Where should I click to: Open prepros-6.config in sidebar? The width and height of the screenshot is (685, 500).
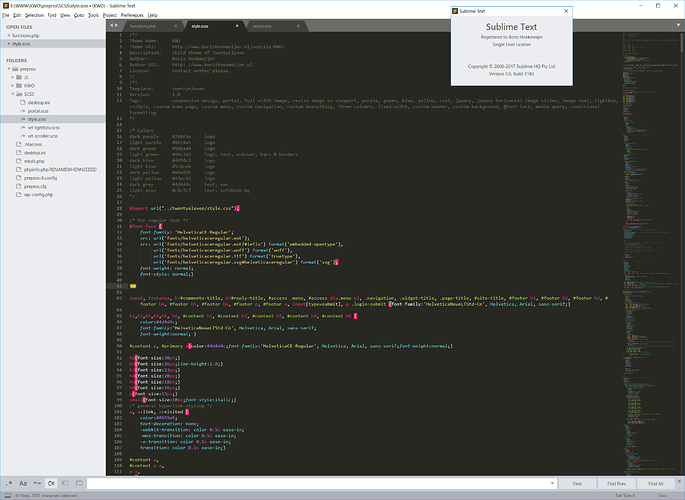click(x=41, y=178)
